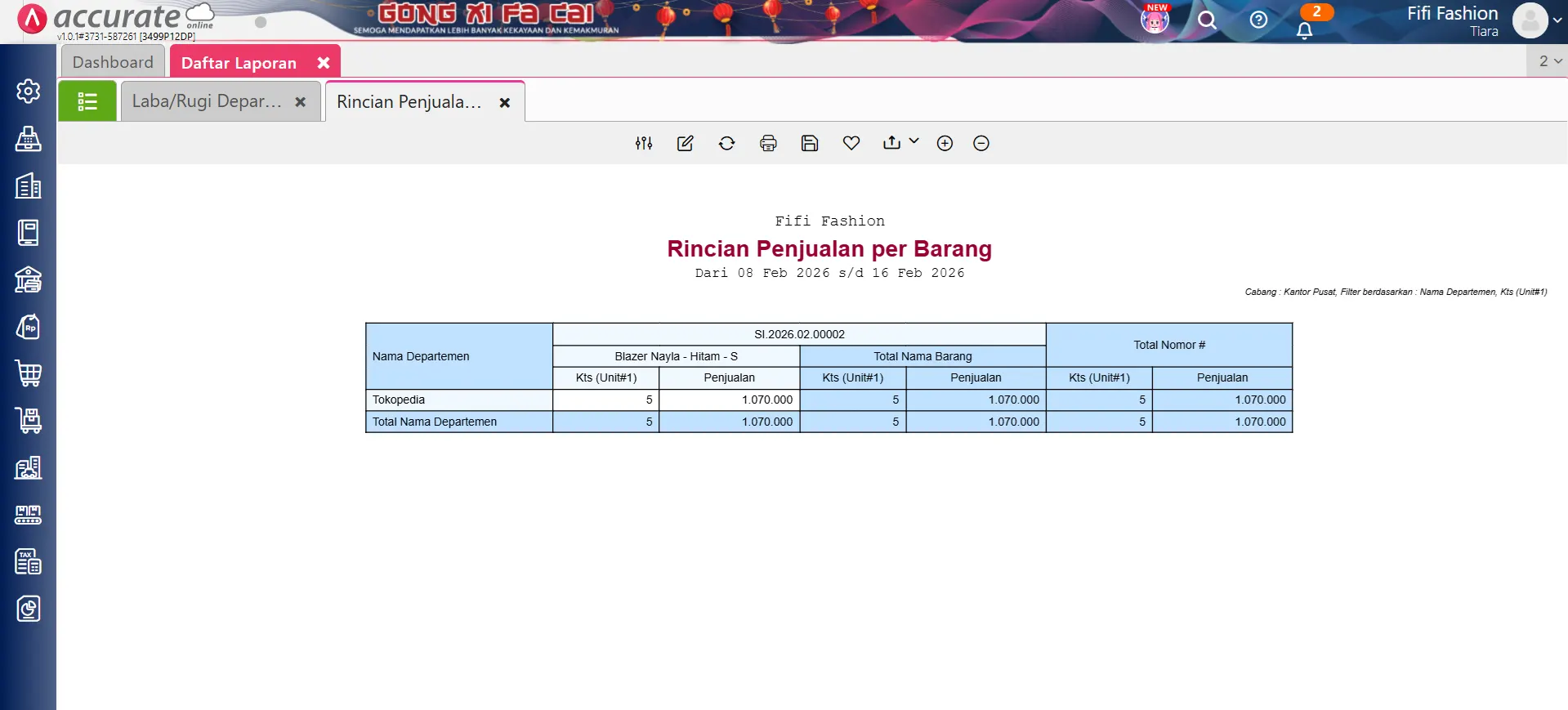Image resolution: width=1568 pixels, height=710 pixels.
Task: Zoom out using the minus circle icon
Action: tap(981, 144)
